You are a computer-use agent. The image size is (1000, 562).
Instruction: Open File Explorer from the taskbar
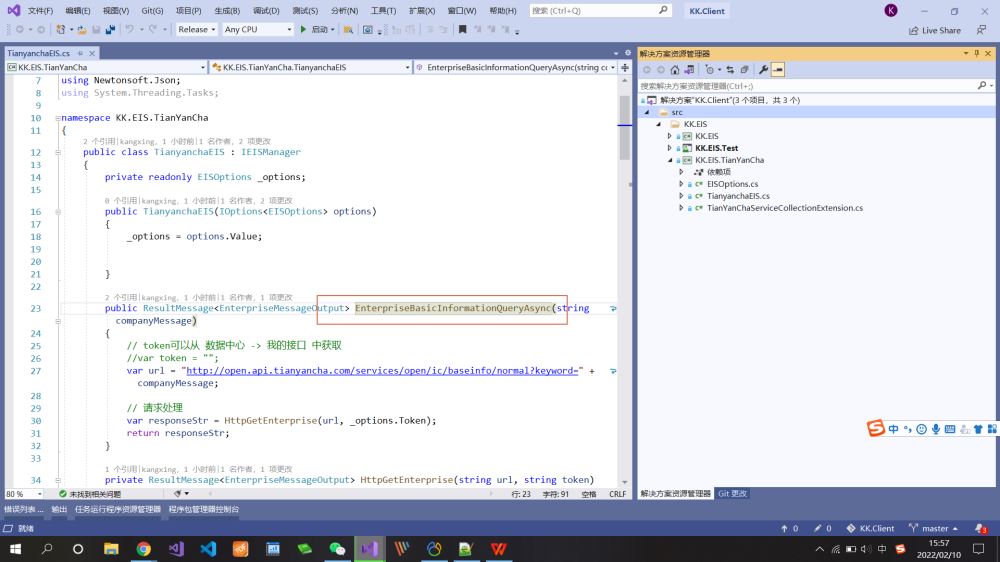point(111,549)
